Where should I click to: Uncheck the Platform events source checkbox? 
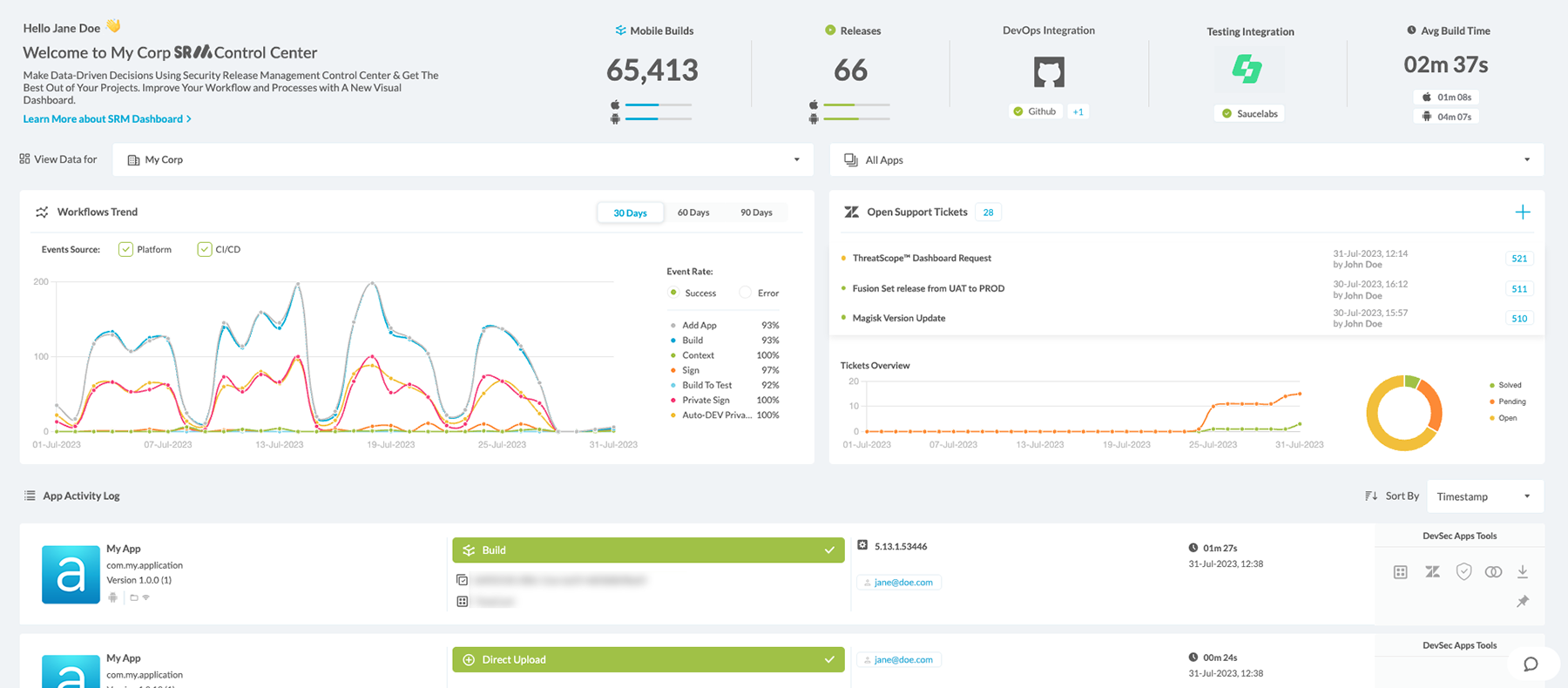tap(126, 250)
